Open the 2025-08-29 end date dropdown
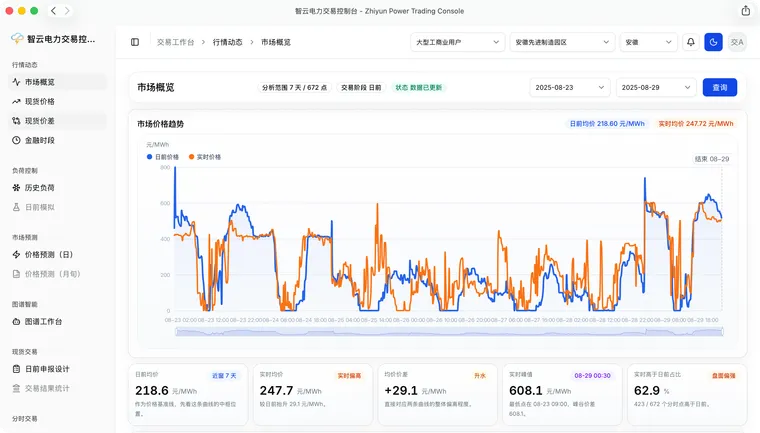Image resolution: width=760 pixels, height=433 pixels. point(656,87)
